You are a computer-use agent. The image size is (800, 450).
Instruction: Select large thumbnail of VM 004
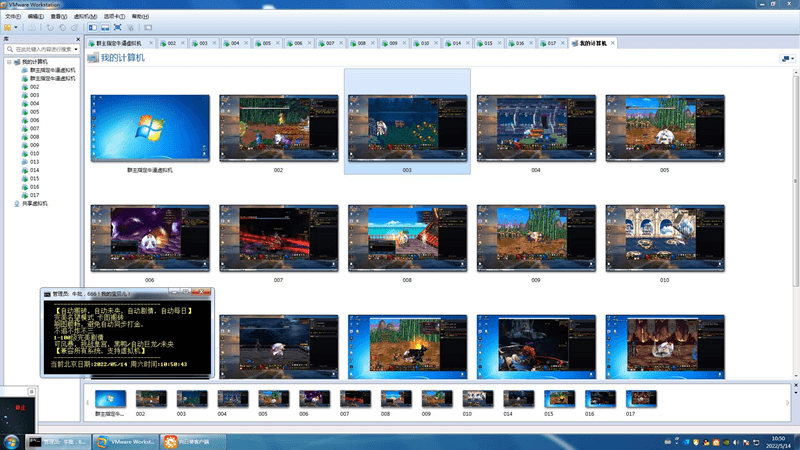tap(536, 128)
